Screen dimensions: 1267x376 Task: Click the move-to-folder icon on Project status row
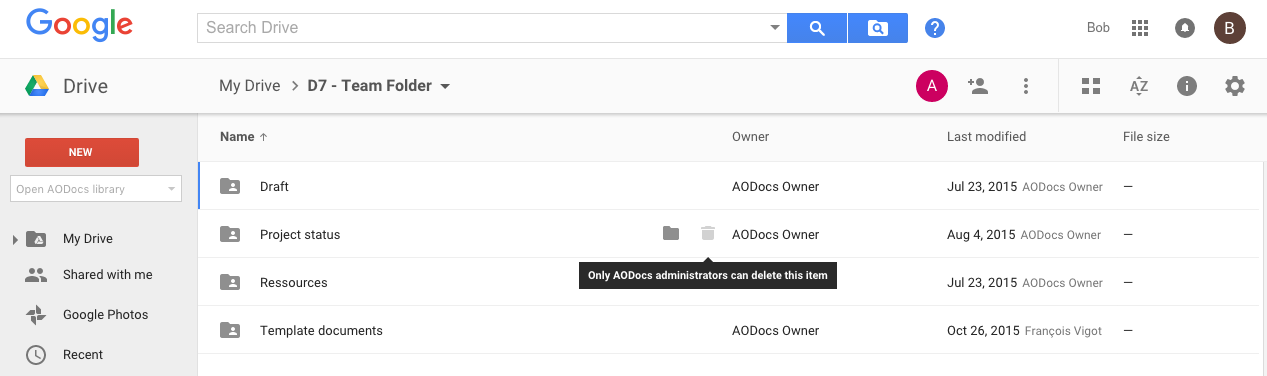click(671, 233)
